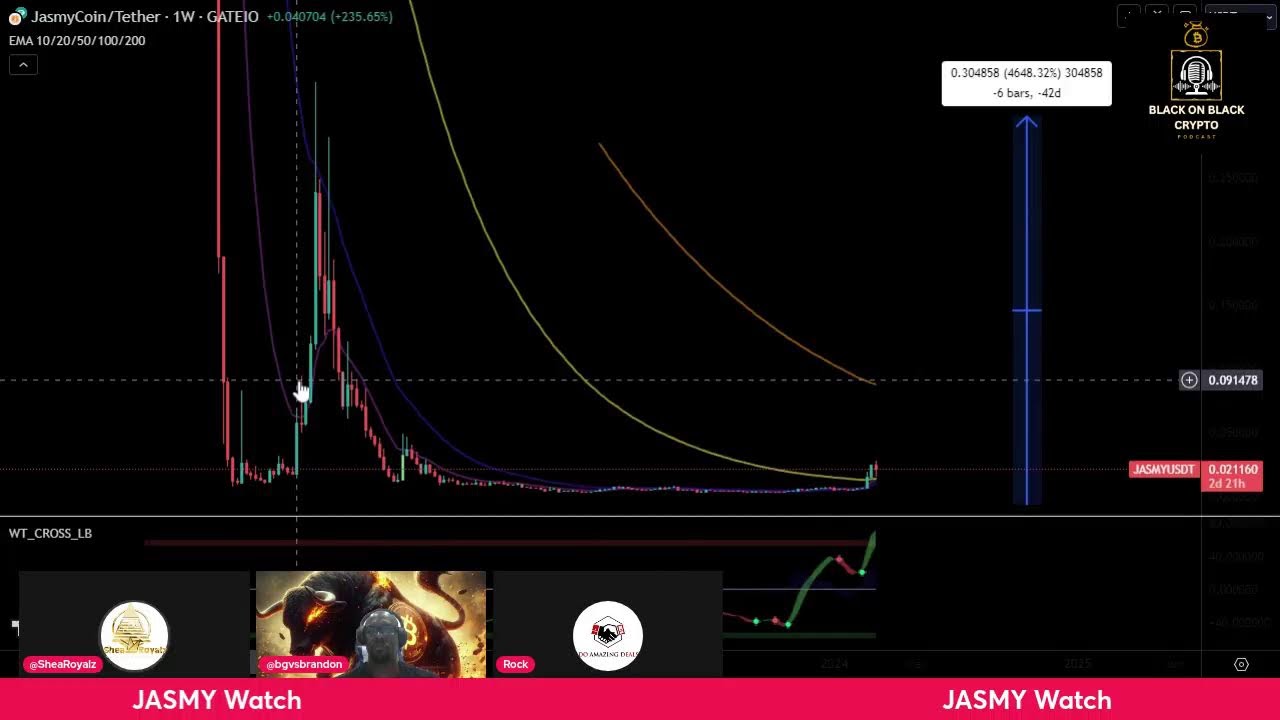Click the JASMYUSDT symbol price tag
Viewport: 1280px width, 720px height.
point(1164,469)
